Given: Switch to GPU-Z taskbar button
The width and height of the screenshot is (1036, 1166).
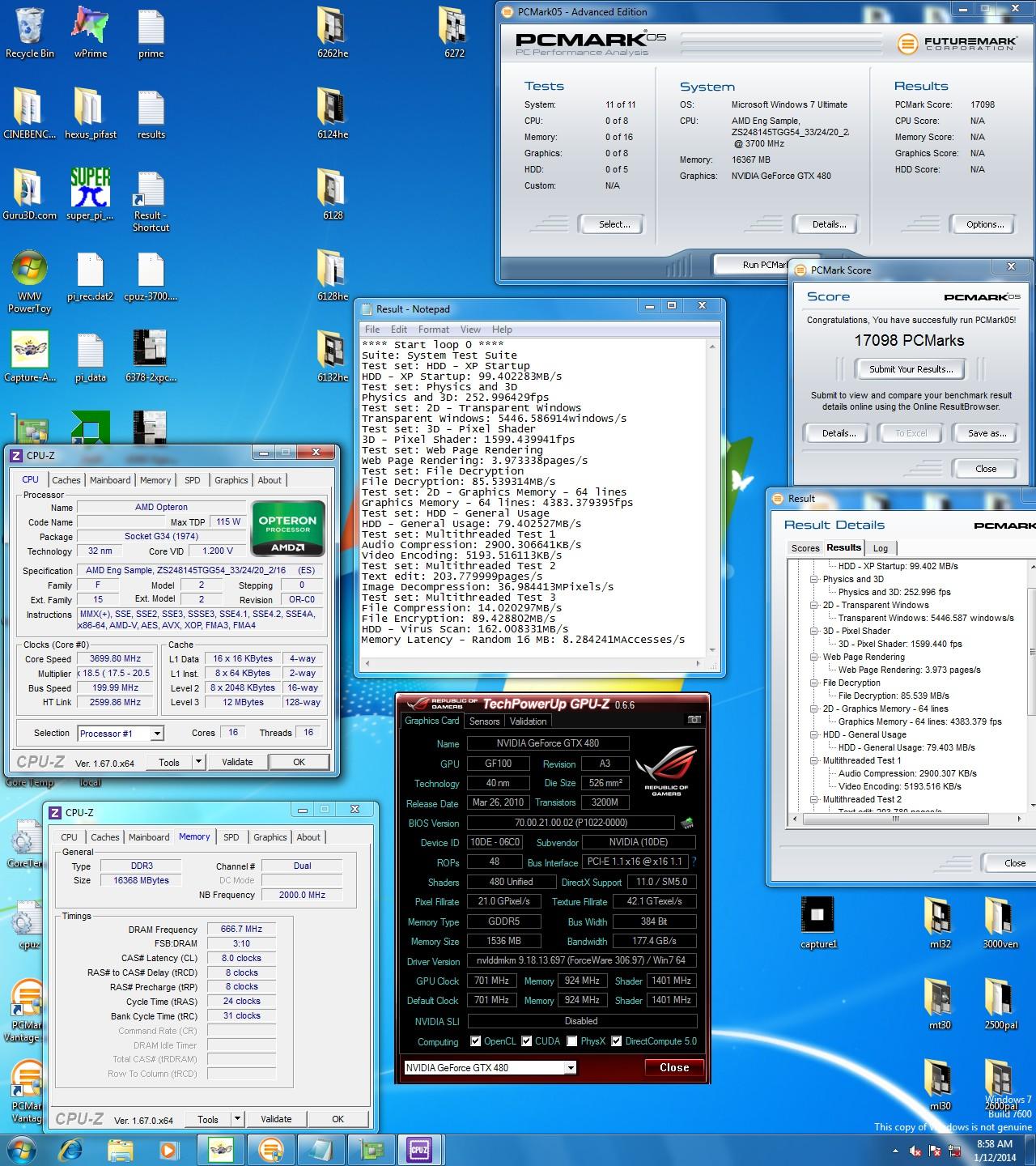Looking at the screenshot, I should pos(370,1149).
